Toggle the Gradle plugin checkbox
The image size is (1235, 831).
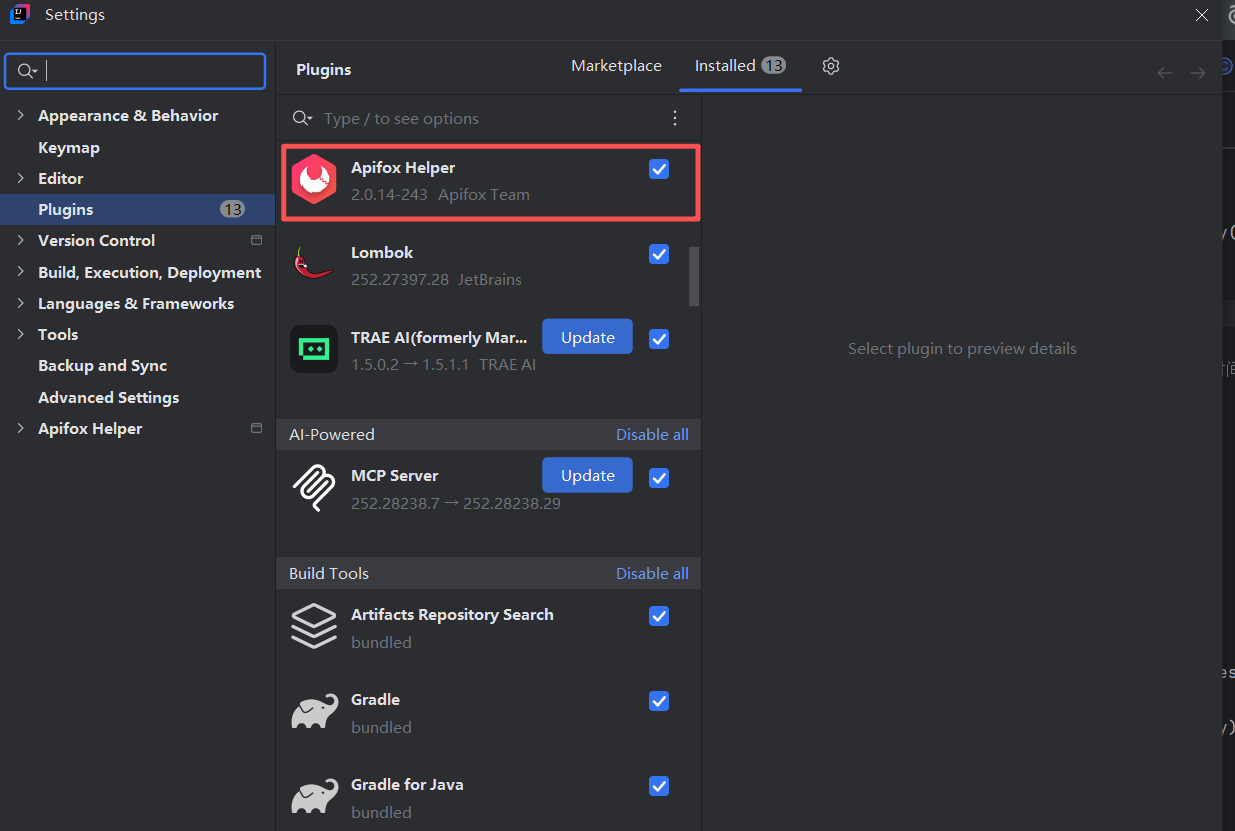pos(659,701)
